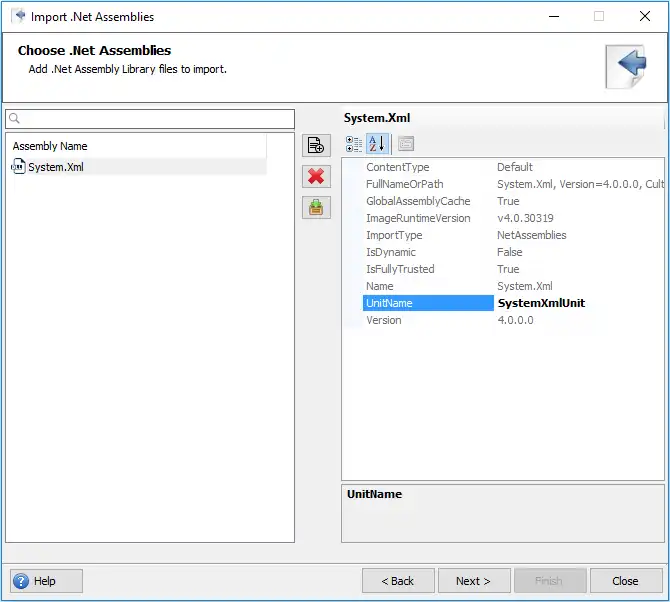
Task: Proceed with the Next button
Action: [474, 581]
